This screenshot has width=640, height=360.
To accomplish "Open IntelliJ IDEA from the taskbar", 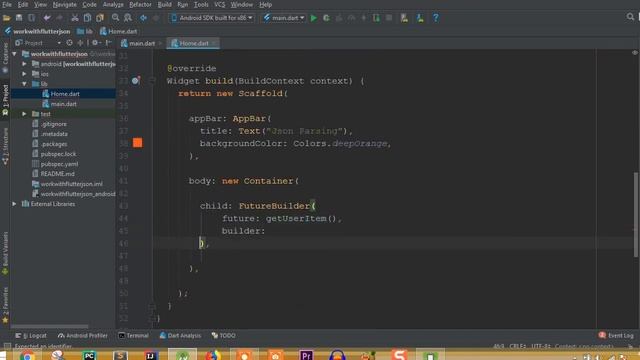I will [x=151, y=356].
